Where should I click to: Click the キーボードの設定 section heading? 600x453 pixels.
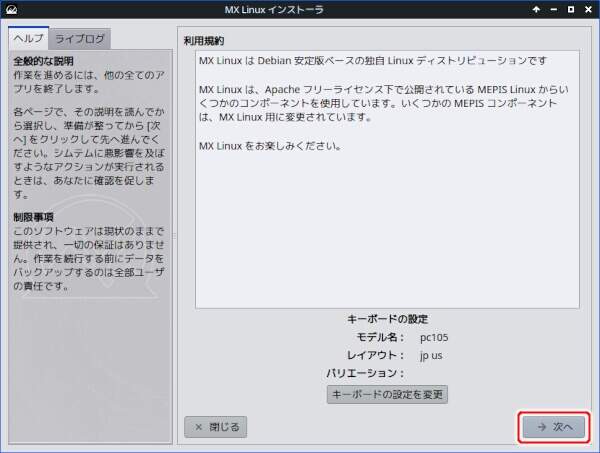(387, 319)
